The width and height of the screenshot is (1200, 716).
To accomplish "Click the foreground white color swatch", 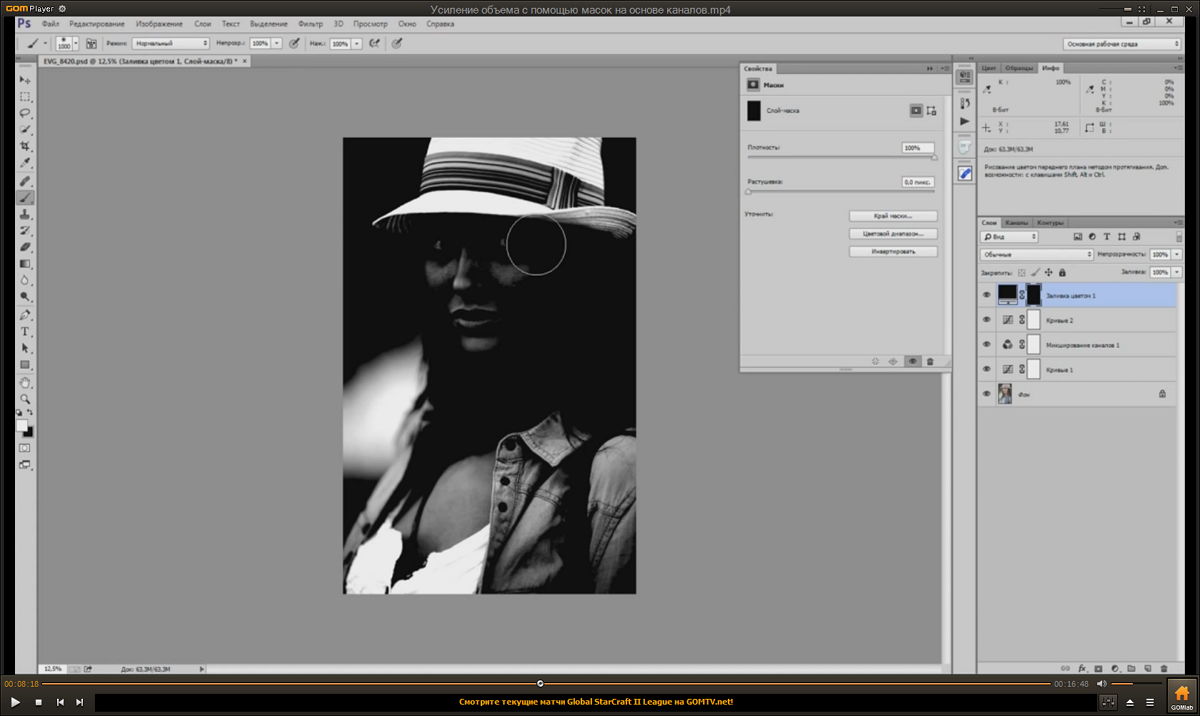I will tap(22, 425).
